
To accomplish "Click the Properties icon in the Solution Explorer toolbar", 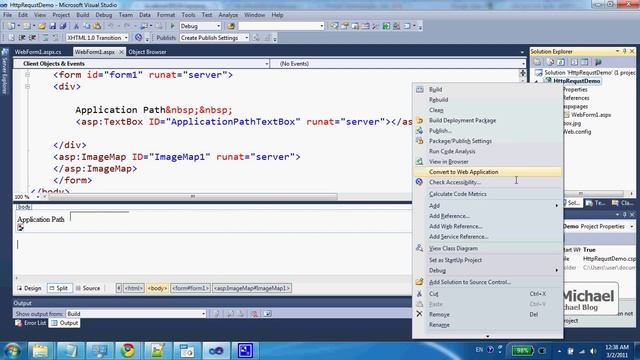I will click(538, 62).
